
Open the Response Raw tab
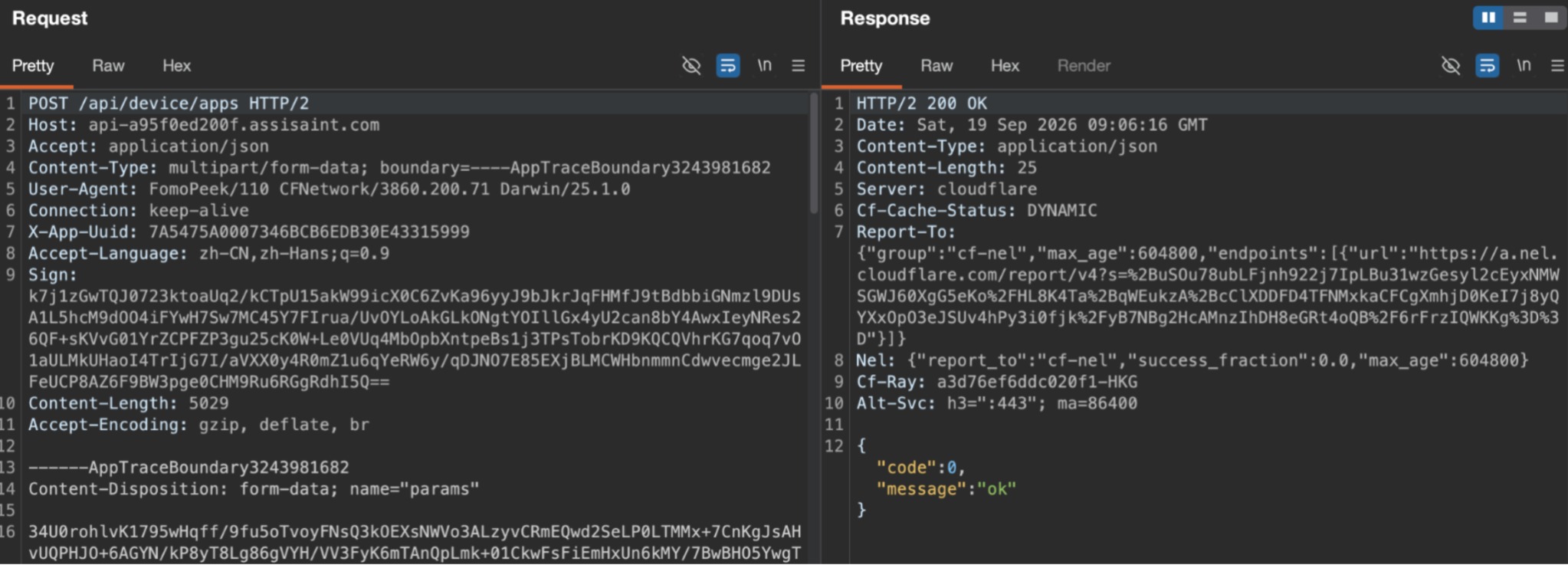coord(937,66)
